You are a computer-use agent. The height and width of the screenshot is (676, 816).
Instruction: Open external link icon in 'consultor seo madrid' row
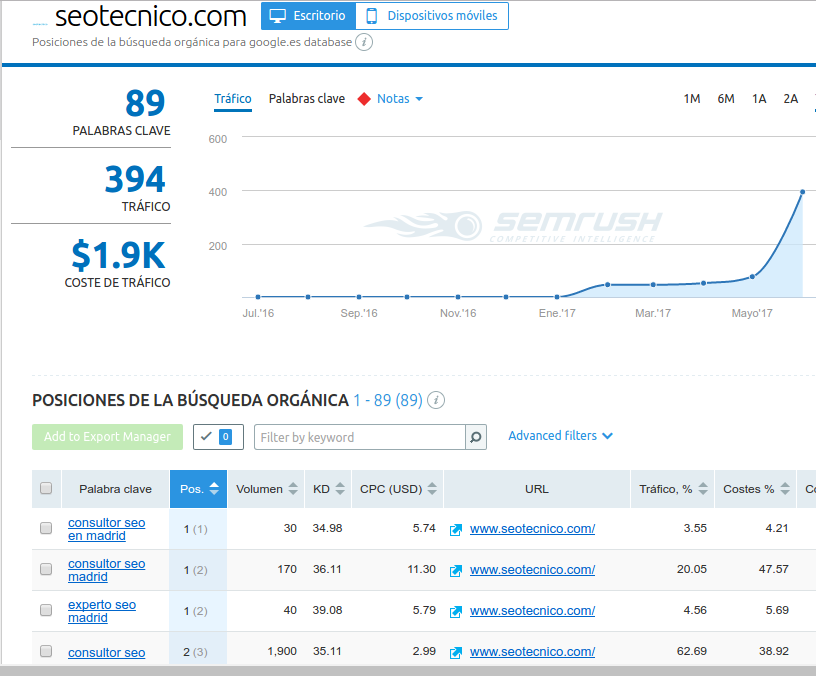click(456, 571)
